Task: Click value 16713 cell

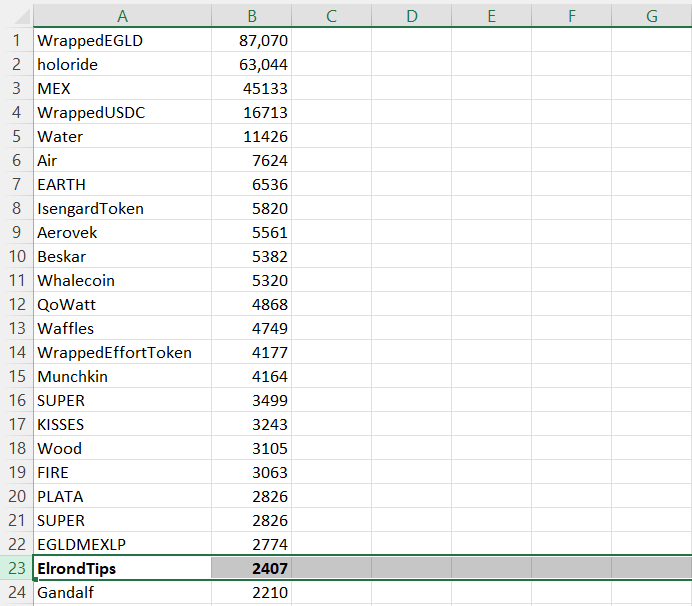Action: pos(252,112)
